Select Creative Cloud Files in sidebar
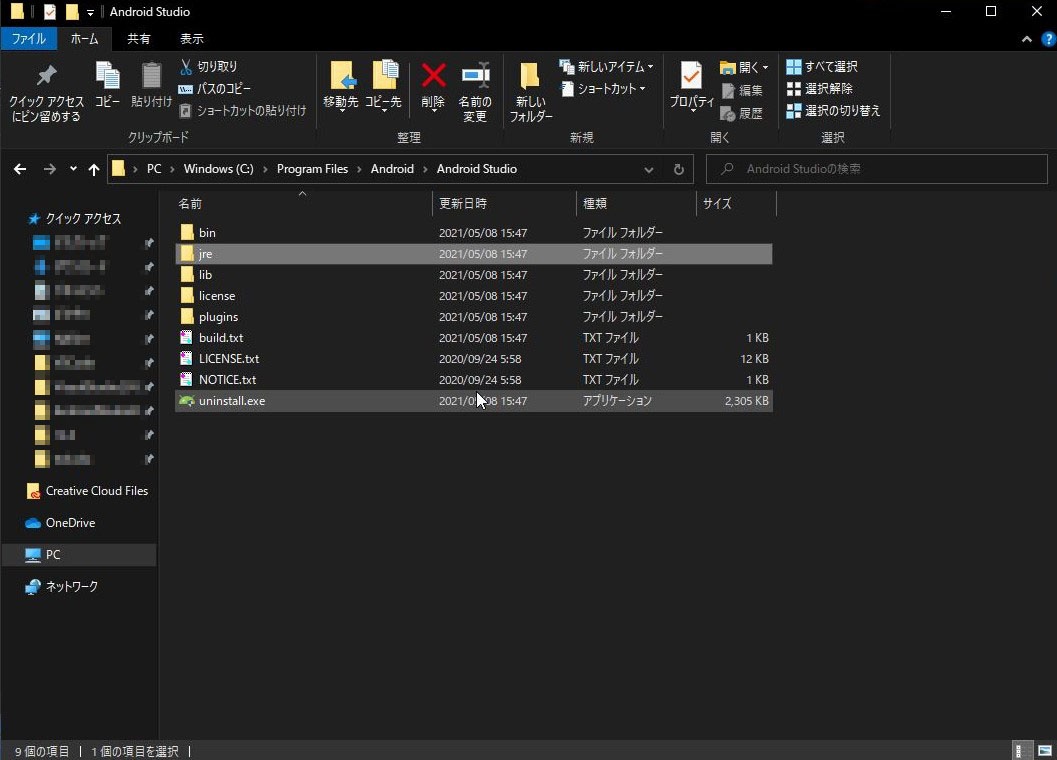Screen dimensions: 1057x760 [96, 491]
